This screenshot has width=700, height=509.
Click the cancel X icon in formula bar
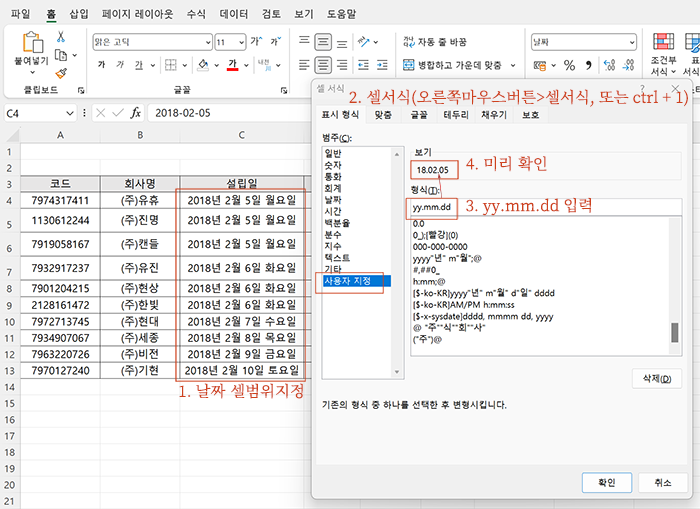click(x=100, y=113)
